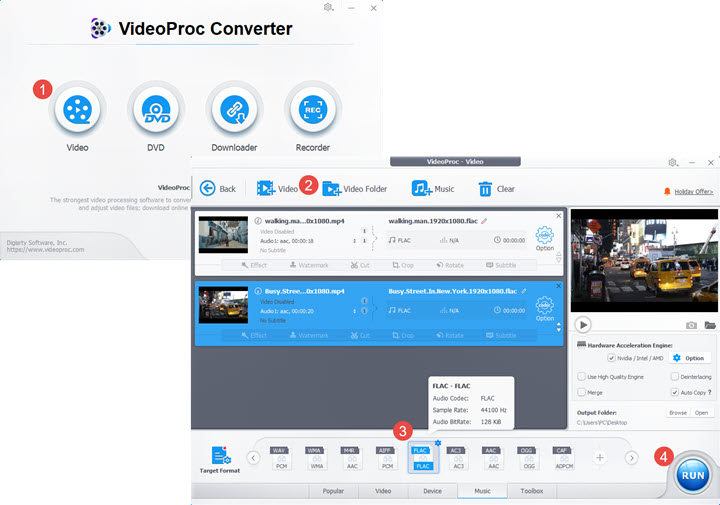Open Target Format settings

tap(220, 459)
